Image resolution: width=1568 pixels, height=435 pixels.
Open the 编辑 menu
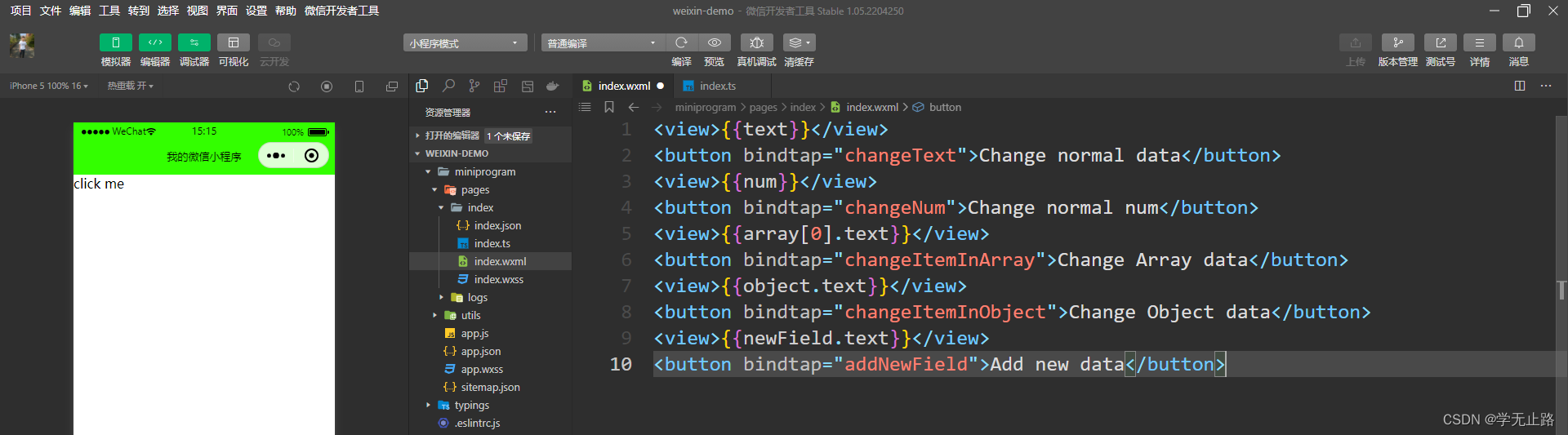(79, 11)
